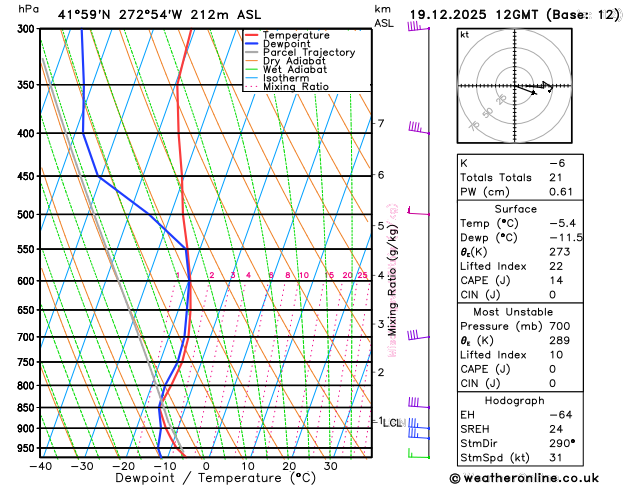Click the surface Dewp value −11.5

point(566,237)
